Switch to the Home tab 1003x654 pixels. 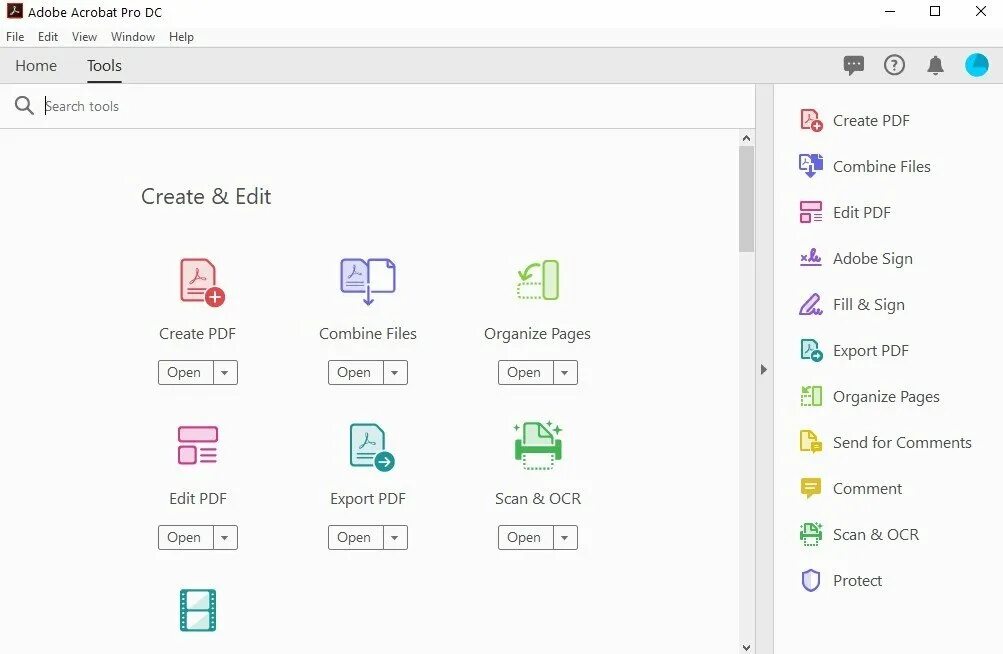pos(36,65)
